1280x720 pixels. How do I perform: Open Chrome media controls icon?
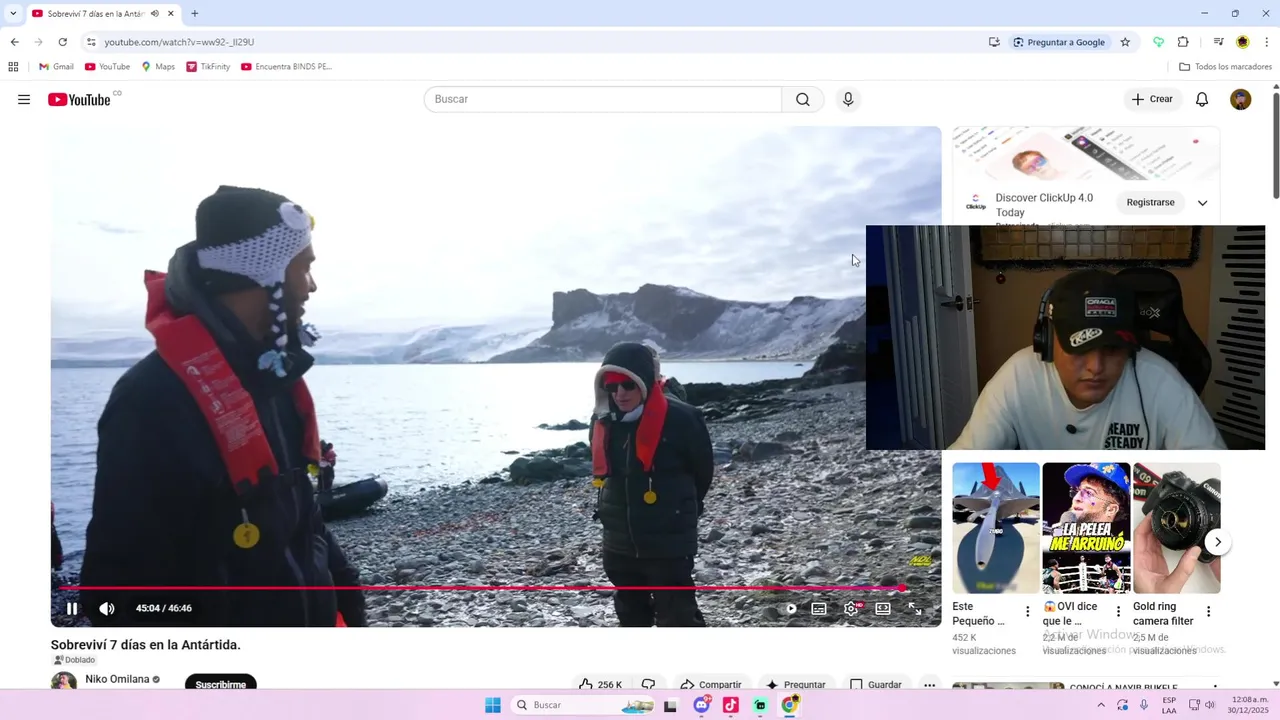pyautogui.click(x=1218, y=42)
